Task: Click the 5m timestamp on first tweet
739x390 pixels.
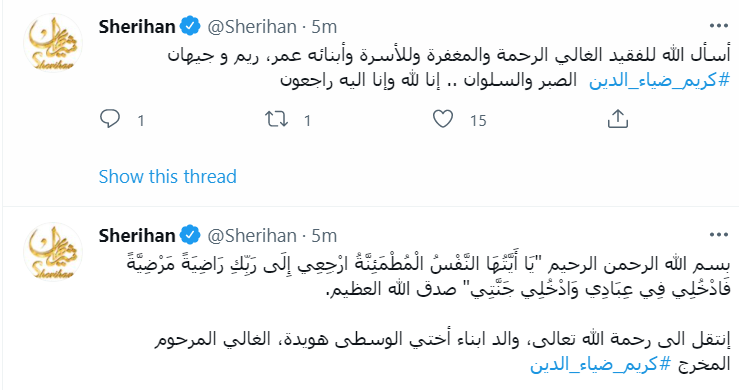Action: pos(324,27)
